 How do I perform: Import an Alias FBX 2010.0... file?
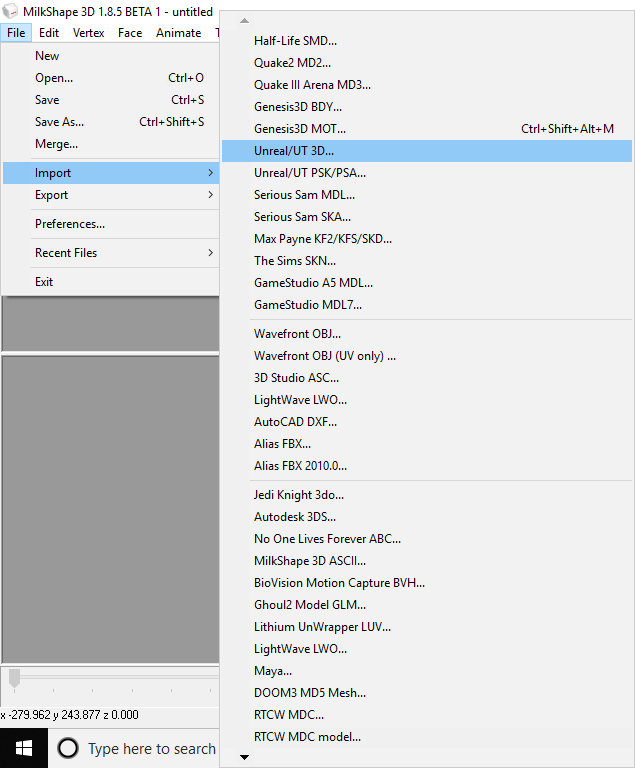[427, 466]
